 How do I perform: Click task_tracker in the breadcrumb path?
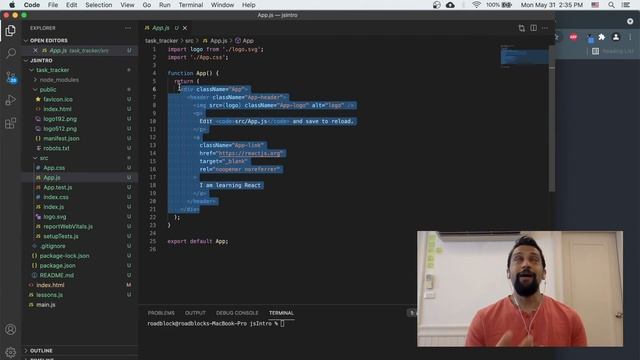(162, 41)
